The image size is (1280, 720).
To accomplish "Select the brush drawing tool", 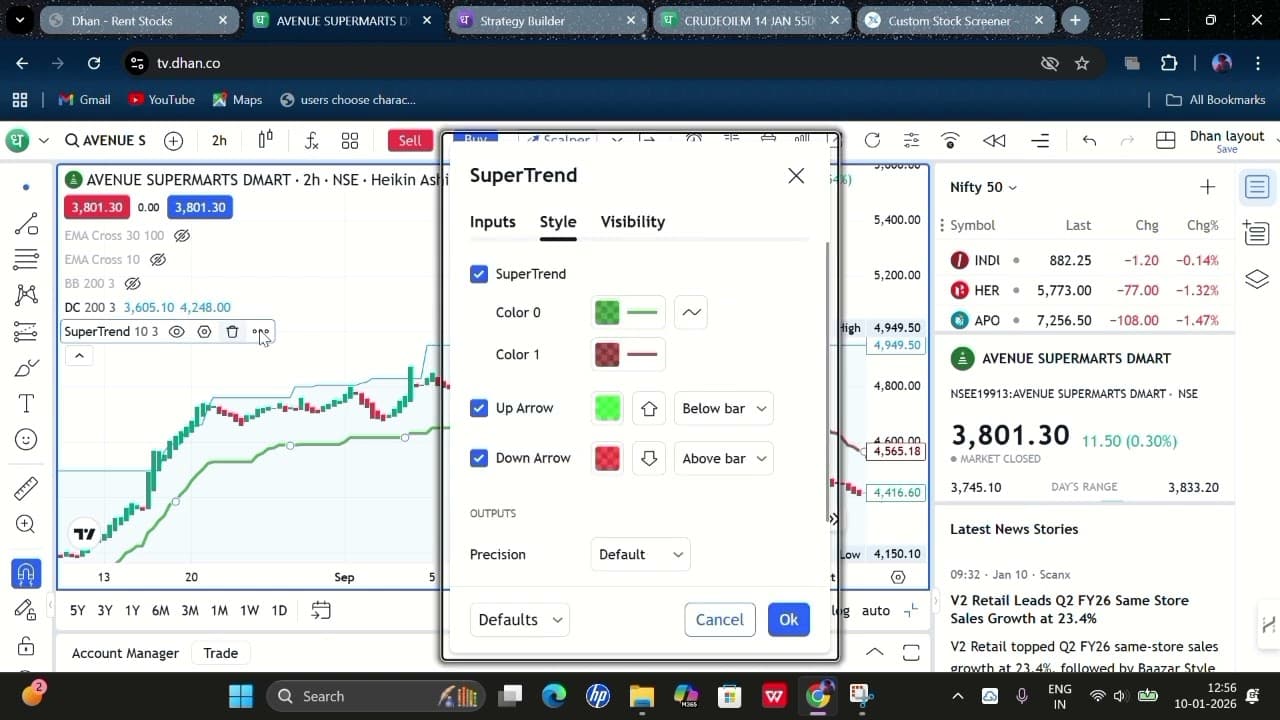I will click(x=26, y=368).
